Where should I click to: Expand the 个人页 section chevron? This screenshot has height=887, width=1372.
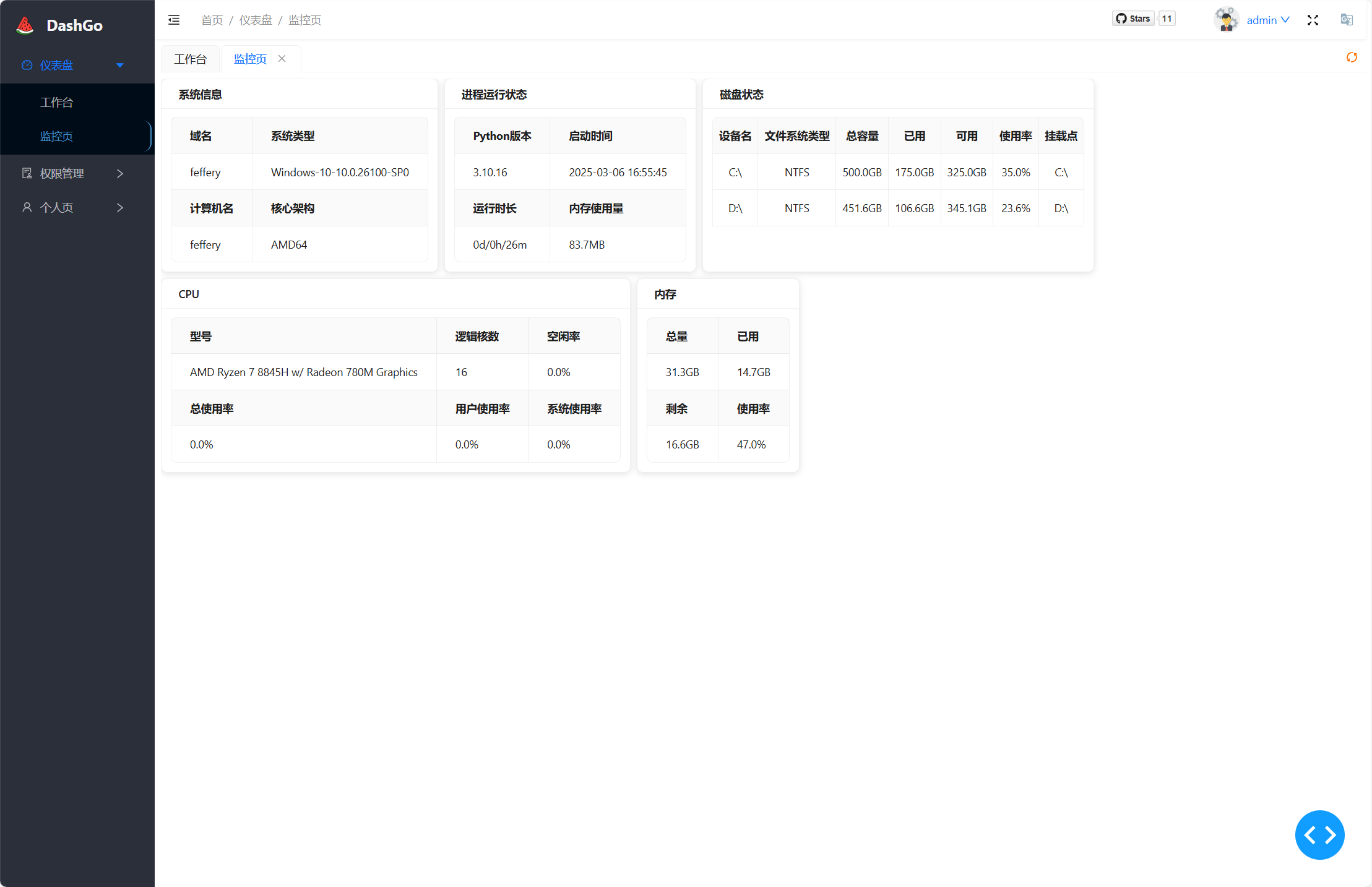pyautogui.click(x=119, y=208)
